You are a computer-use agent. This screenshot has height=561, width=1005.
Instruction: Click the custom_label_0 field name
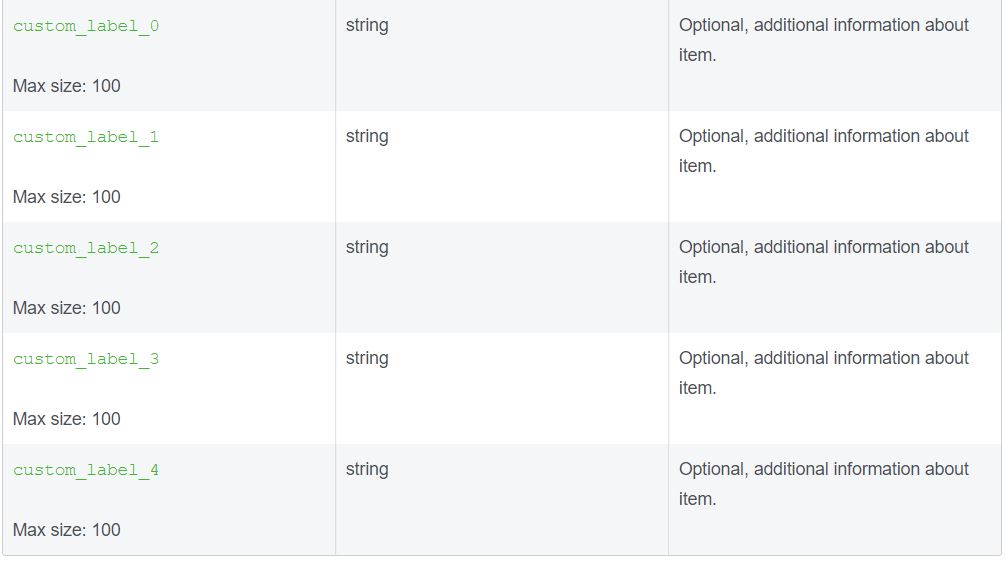click(x=86, y=27)
